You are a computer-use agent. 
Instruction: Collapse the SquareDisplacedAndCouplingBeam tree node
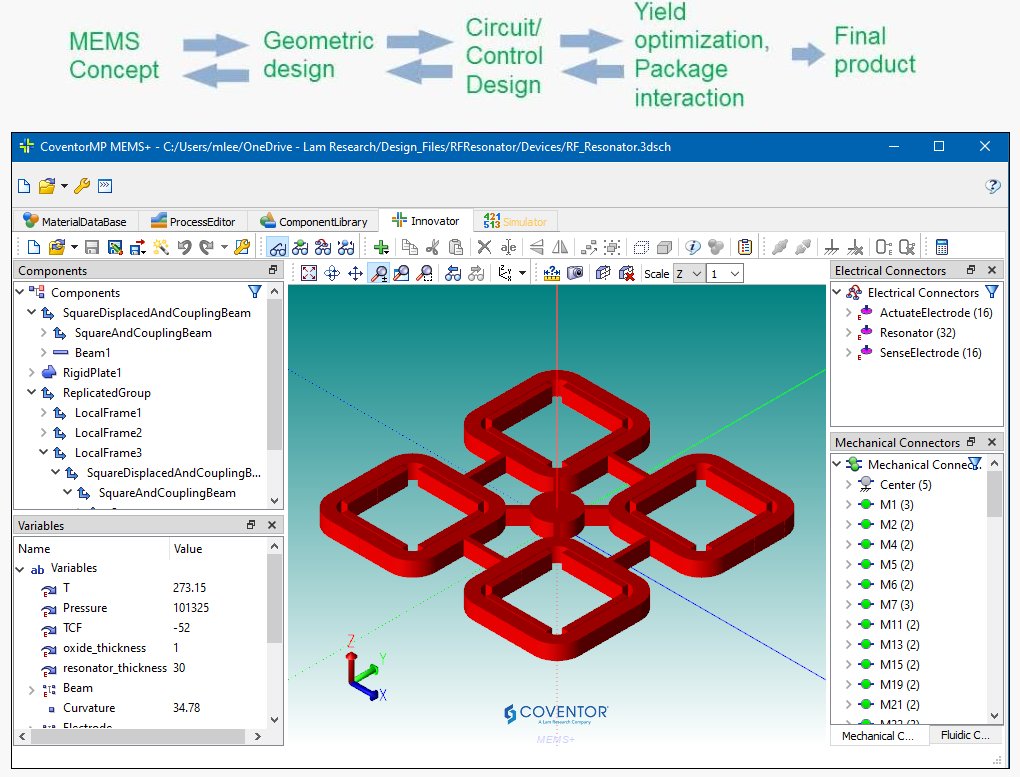(31, 312)
